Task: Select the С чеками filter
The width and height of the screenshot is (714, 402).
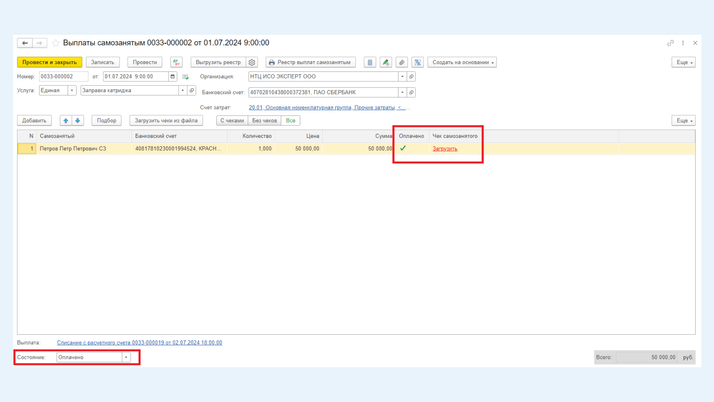Action: pyautogui.click(x=231, y=120)
